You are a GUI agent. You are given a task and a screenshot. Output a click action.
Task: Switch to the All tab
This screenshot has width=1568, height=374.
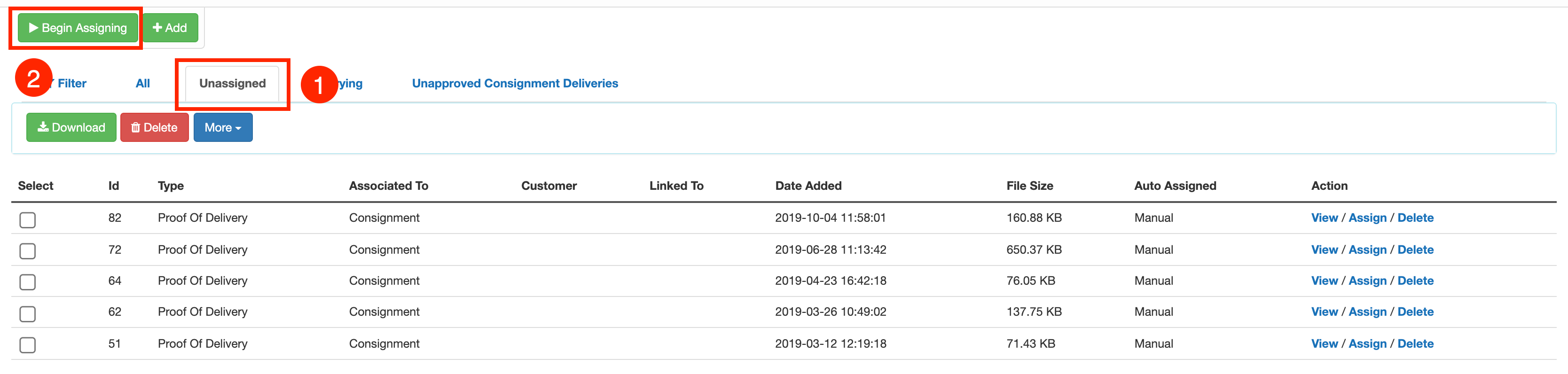[x=142, y=83]
